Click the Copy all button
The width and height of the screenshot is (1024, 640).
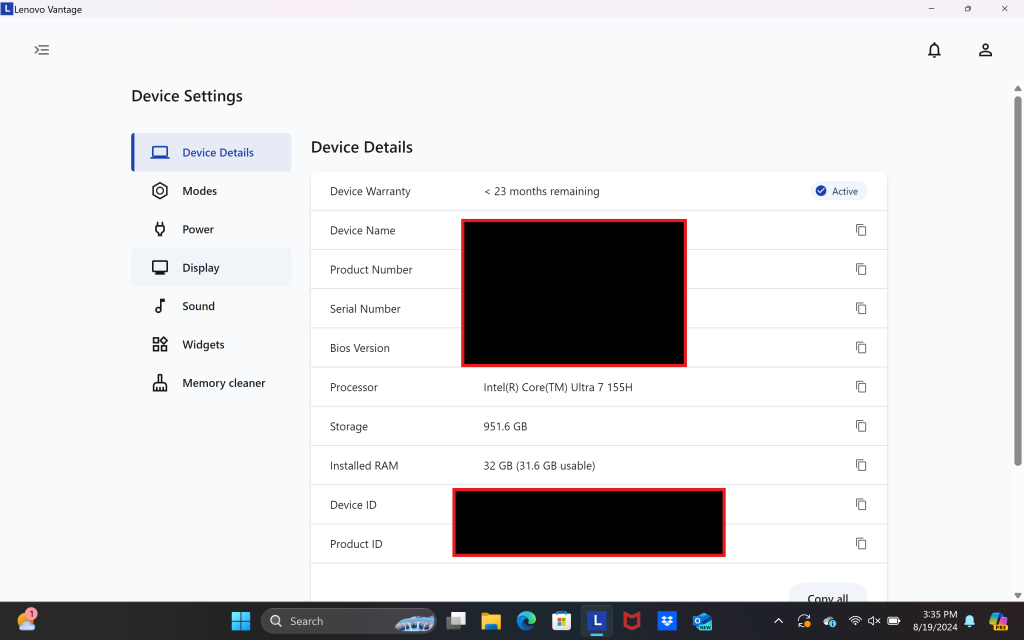click(x=827, y=593)
